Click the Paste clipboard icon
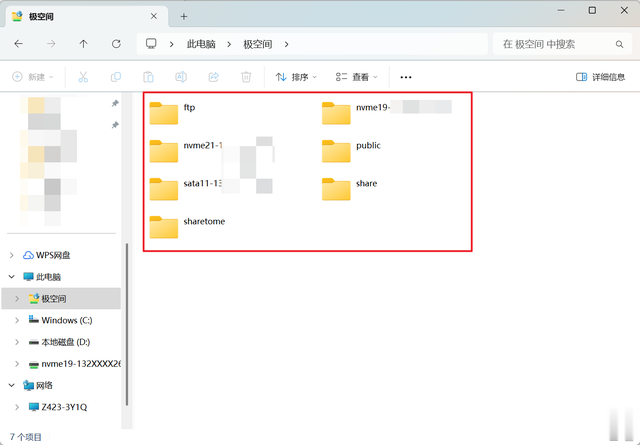The image size is (640, 445). tap(149, 77)
